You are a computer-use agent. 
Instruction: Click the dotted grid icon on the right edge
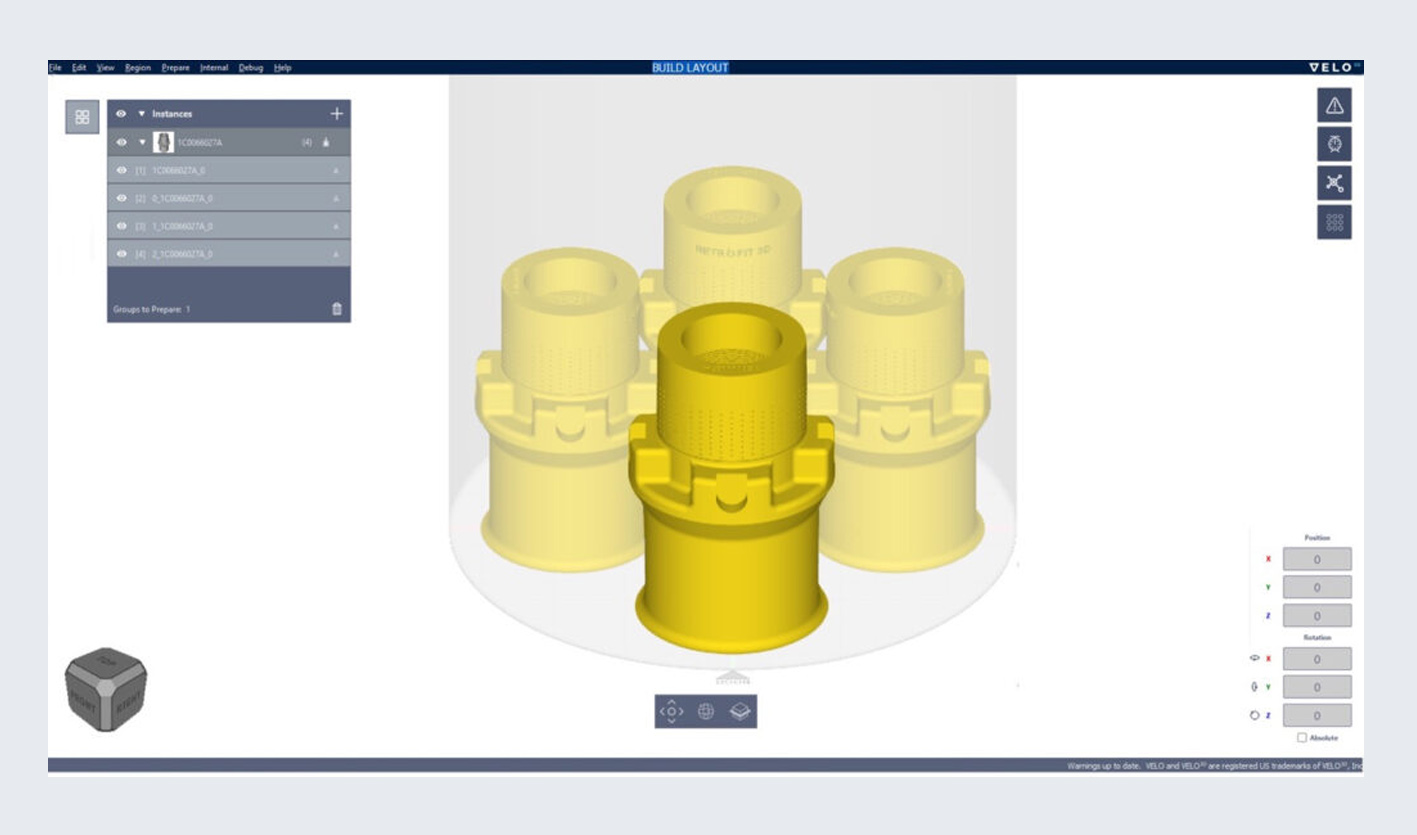1336,222
